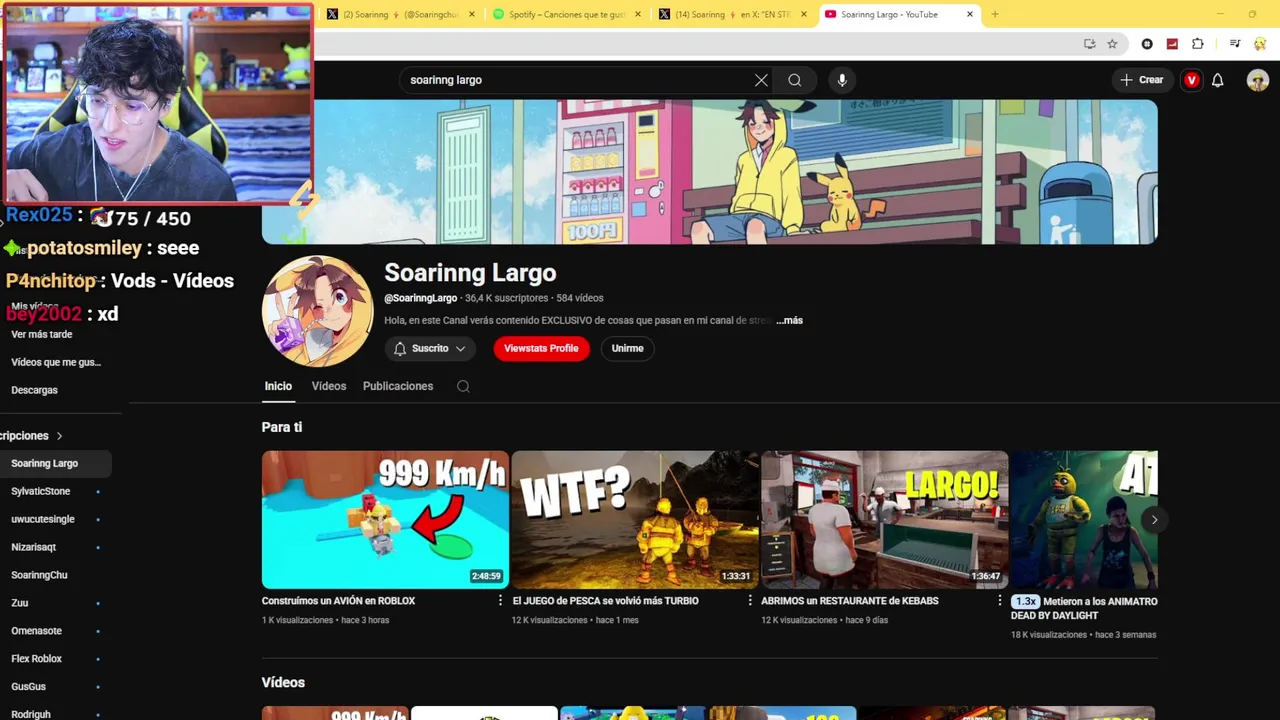Viewport: 1280px width, 720px height.
Task: Open El JUEGO de PESCA title link
Action: point(605,601)
